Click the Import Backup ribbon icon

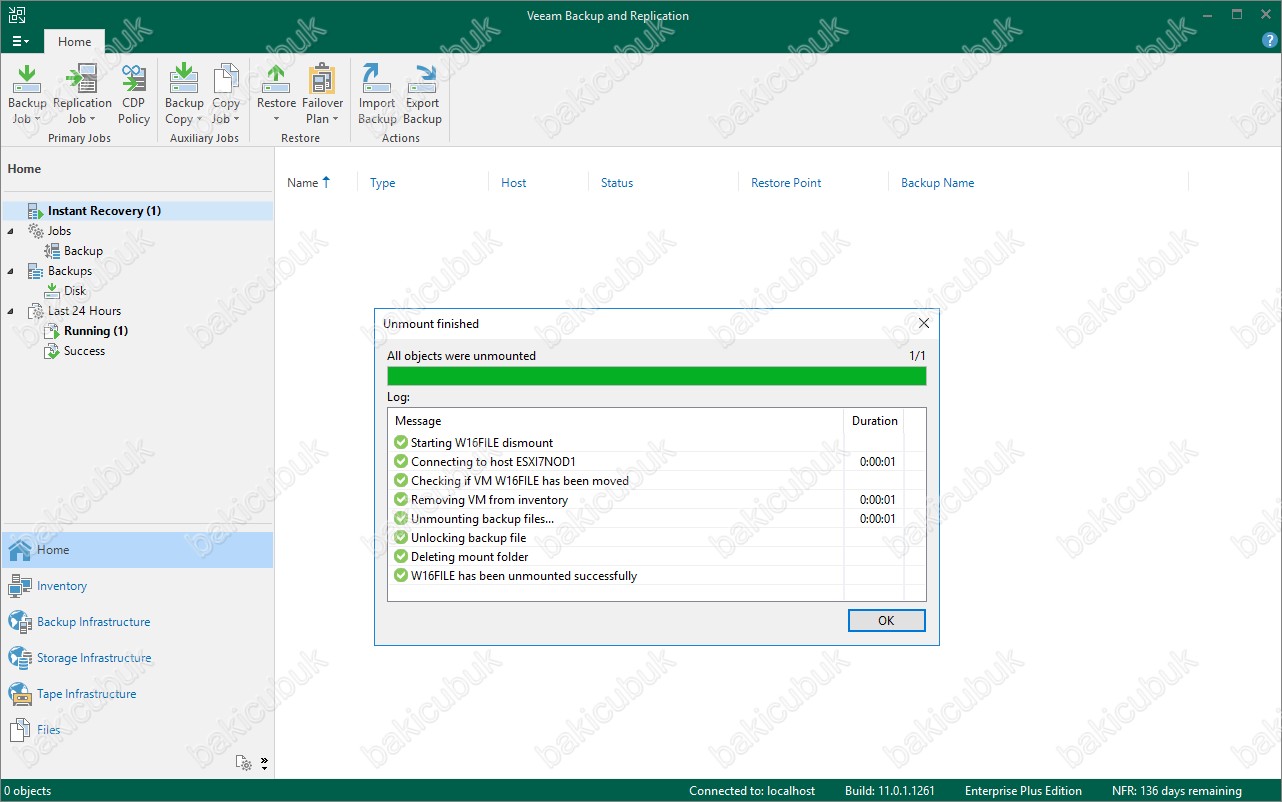[377, 95]
